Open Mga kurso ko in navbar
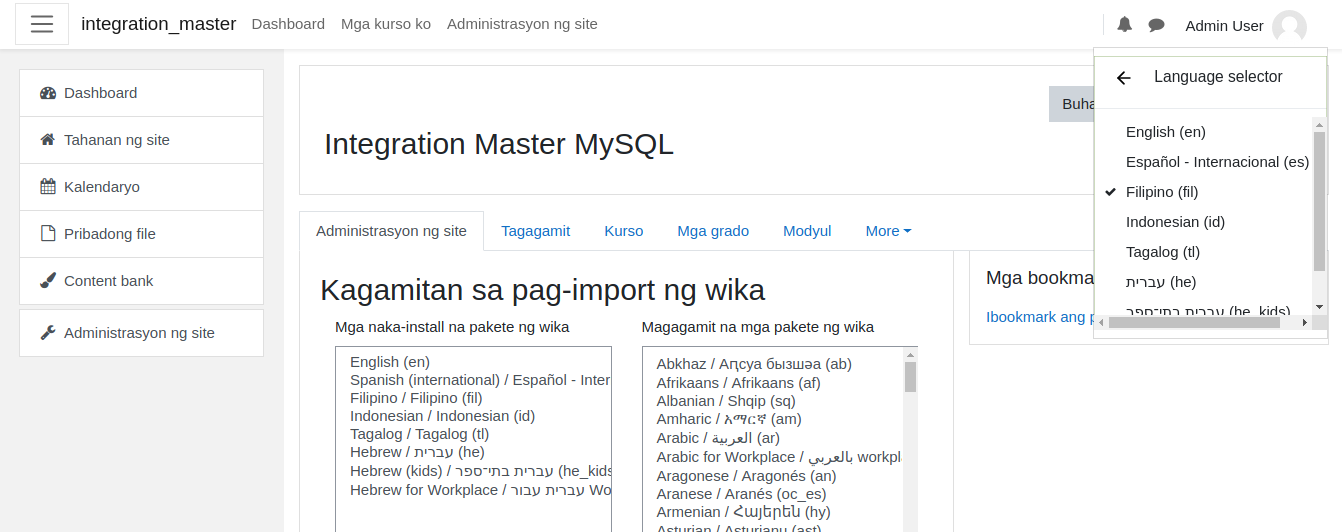This screenshot has width=1342, height=532. (386, 24)
